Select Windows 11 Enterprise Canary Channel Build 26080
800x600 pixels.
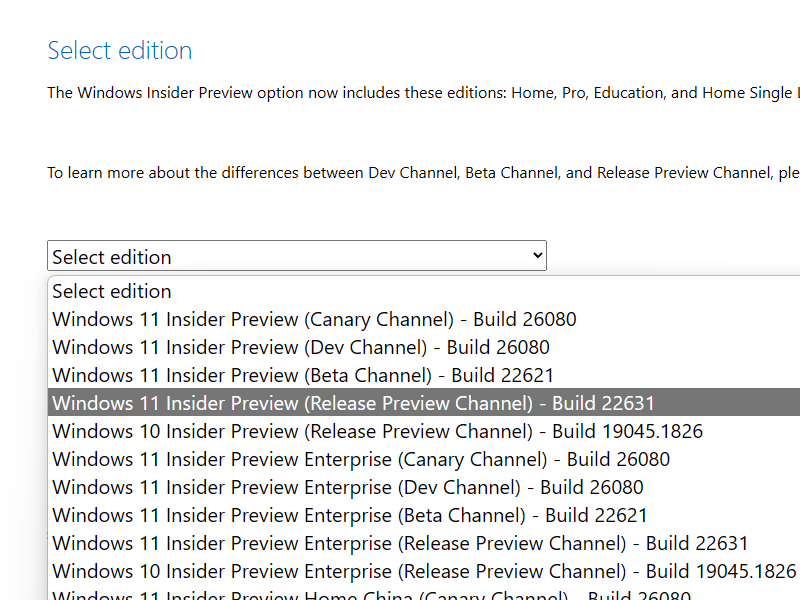coord(361,459)
